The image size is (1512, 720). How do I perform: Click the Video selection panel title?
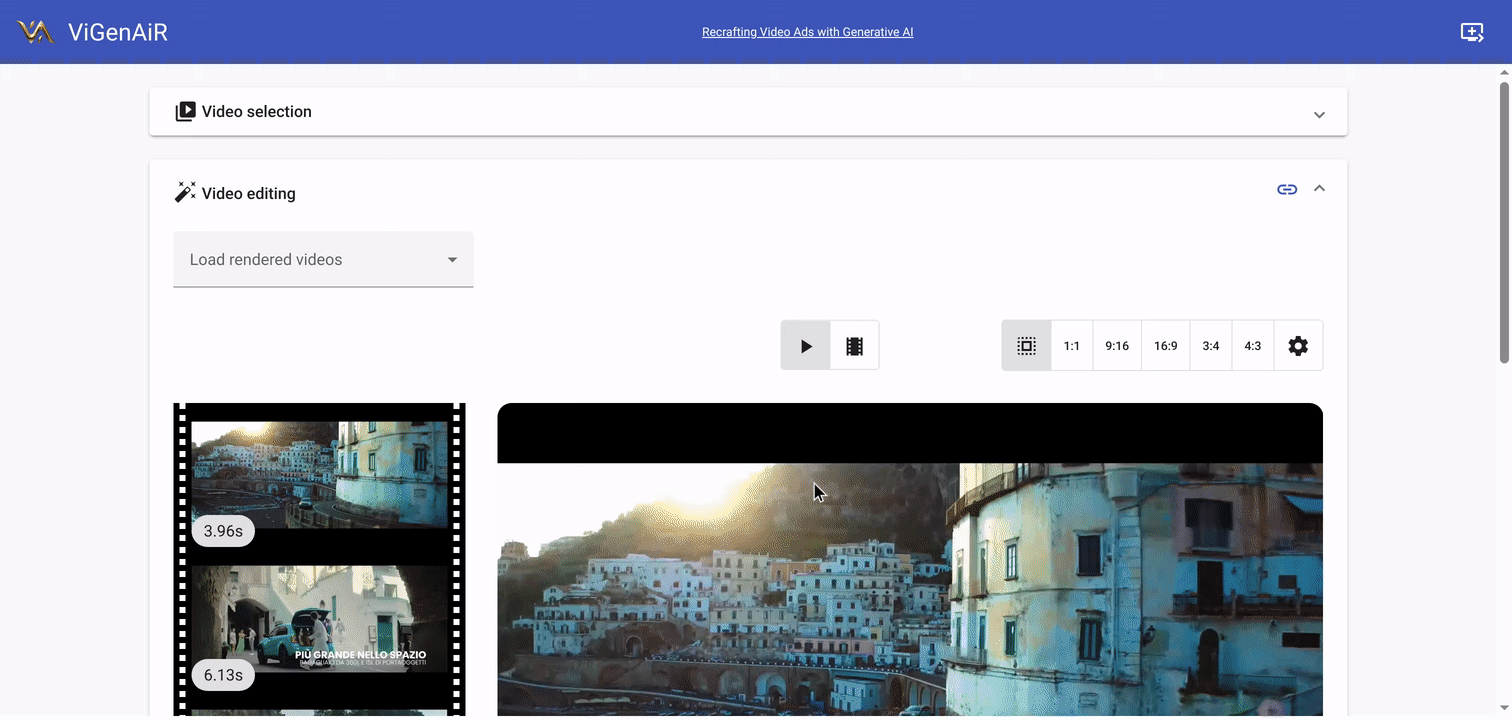tap(257, 112)
